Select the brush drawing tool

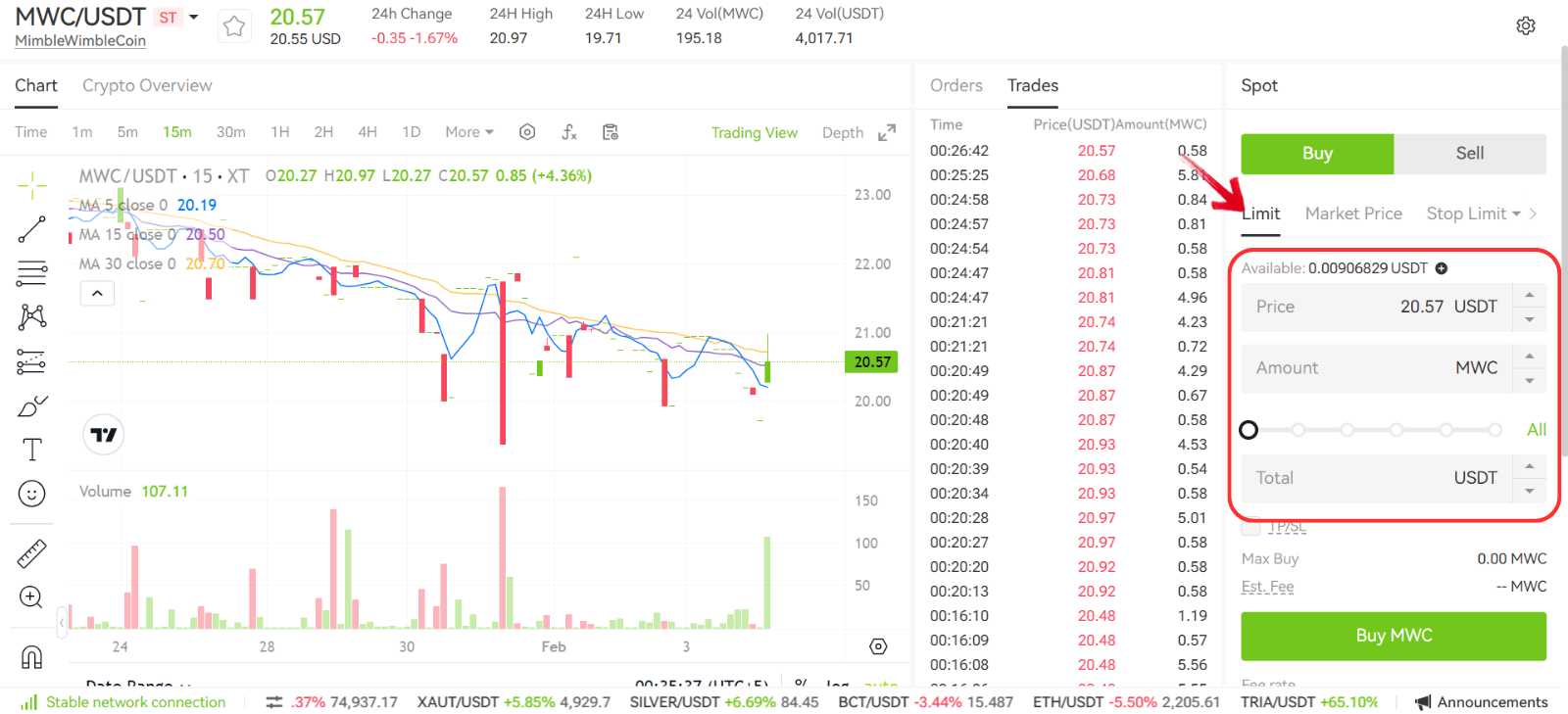tap(32, 405)
